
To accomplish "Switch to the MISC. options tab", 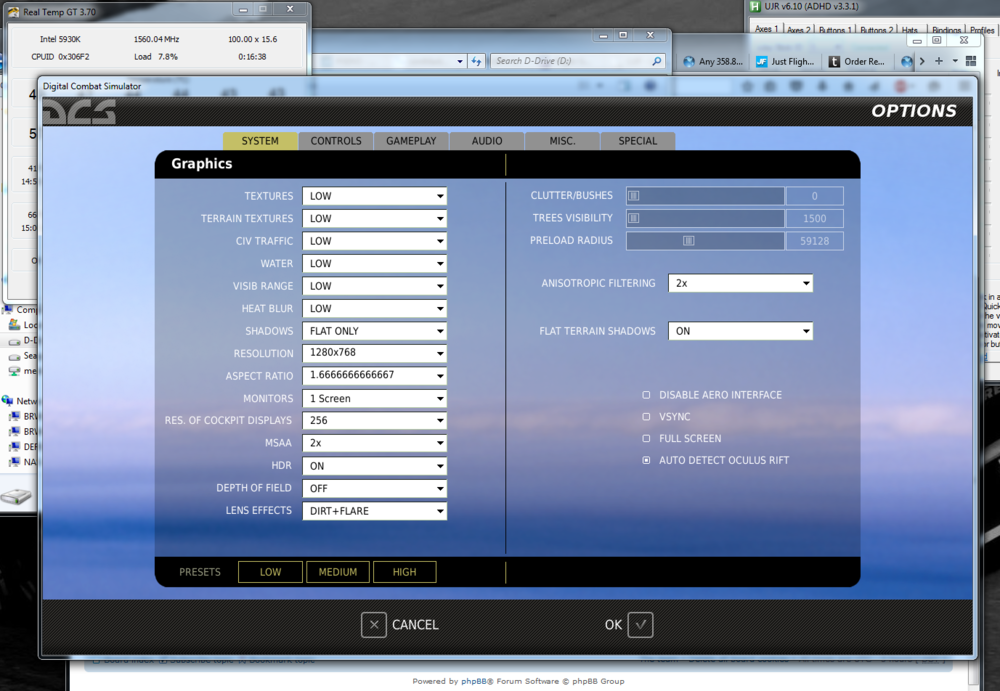I will [x=562, y=141].
